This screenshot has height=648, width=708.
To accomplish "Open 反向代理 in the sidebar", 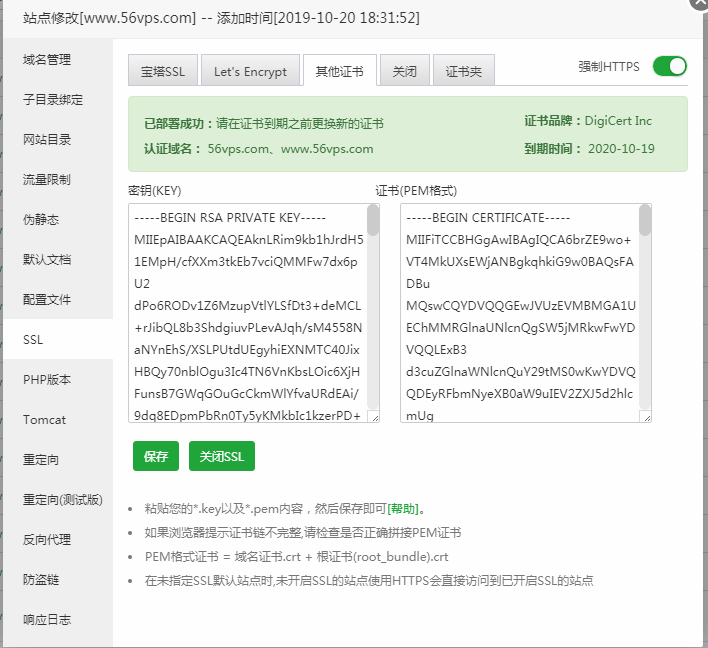I will tap(47, 540).
